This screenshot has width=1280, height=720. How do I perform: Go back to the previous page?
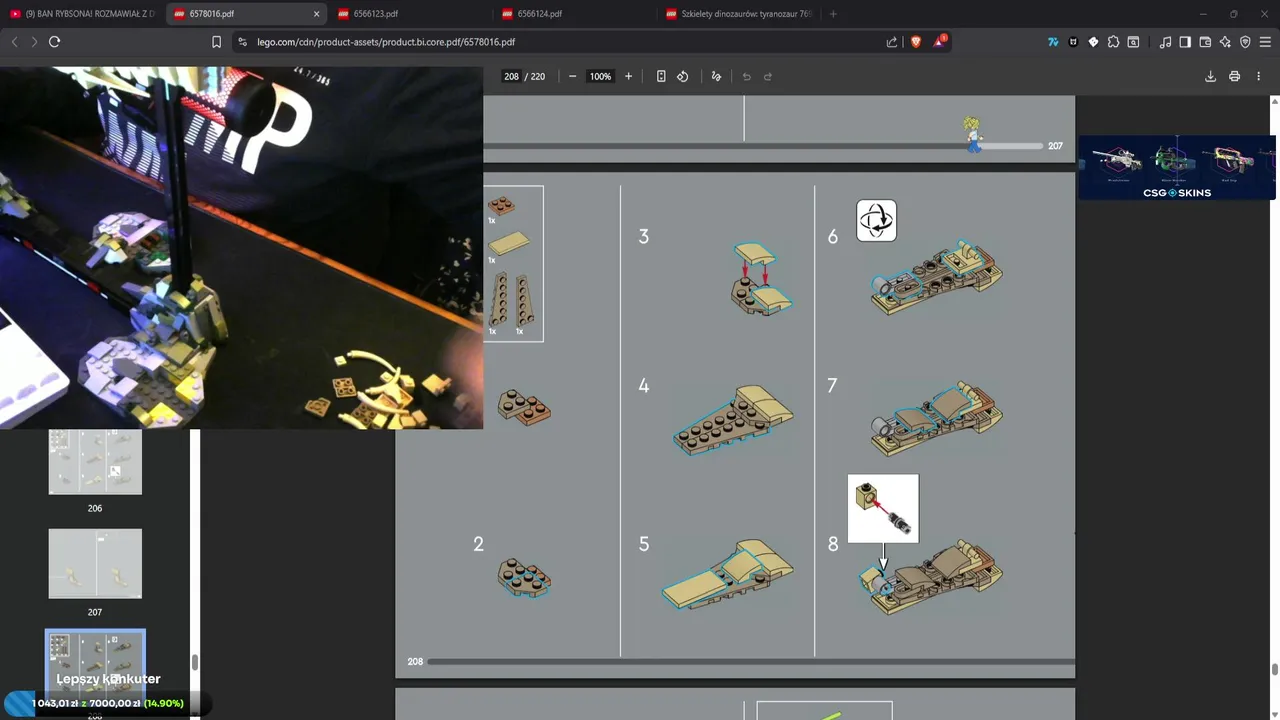[14, 42]
